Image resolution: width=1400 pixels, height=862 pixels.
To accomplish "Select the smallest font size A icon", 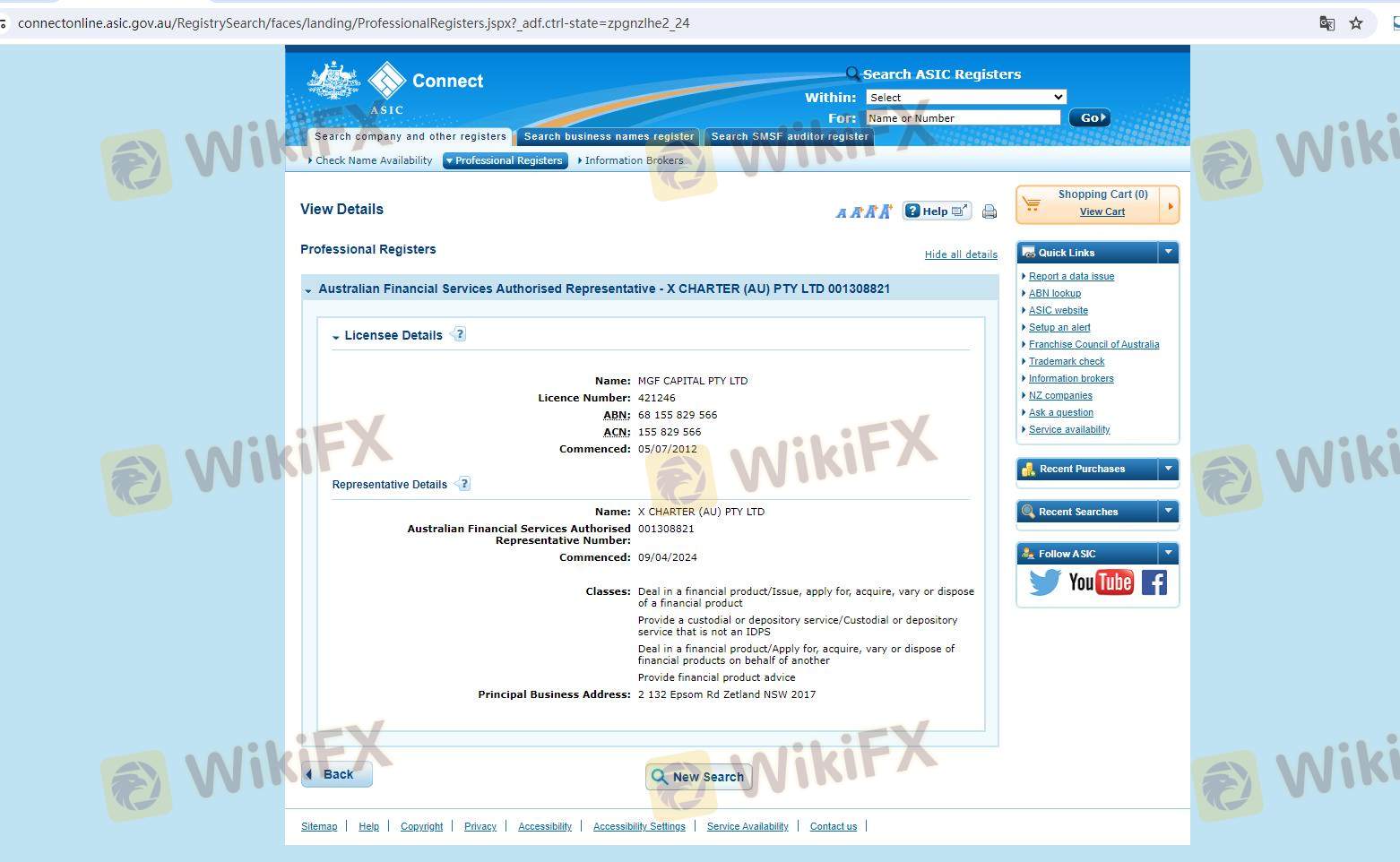I will pos(841,213).
